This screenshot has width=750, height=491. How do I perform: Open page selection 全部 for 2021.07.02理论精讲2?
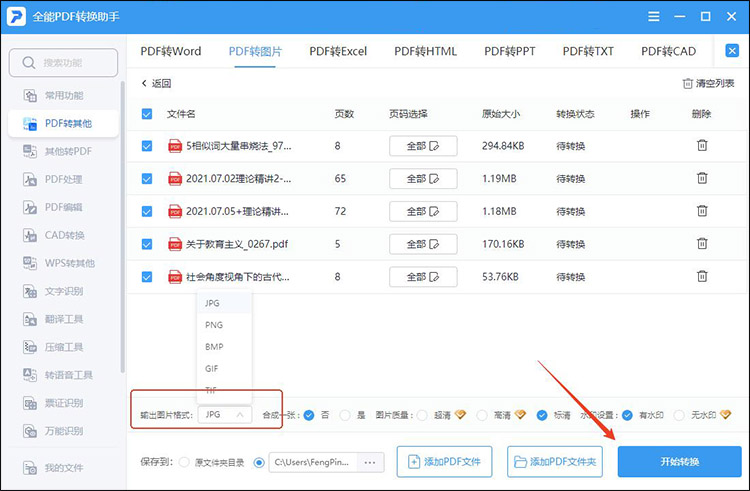coord(423,179)
